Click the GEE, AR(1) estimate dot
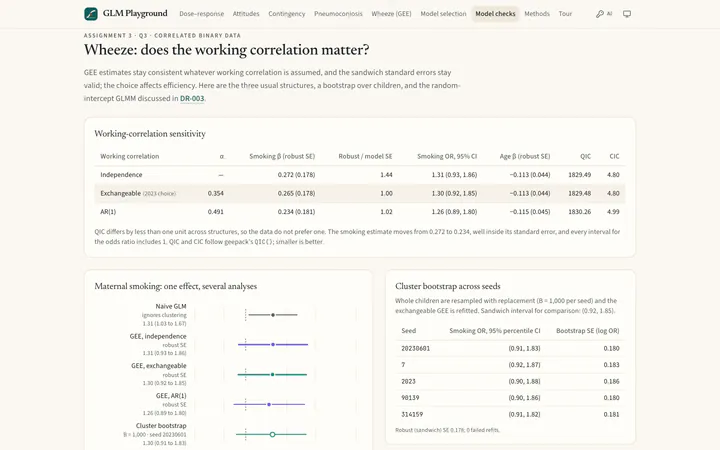 tap(269, 405)
